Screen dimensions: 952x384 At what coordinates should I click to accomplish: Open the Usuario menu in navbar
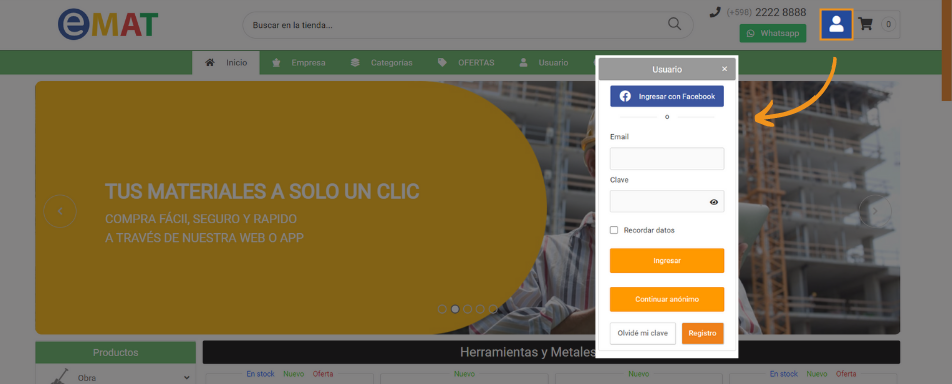coord(544,63)
